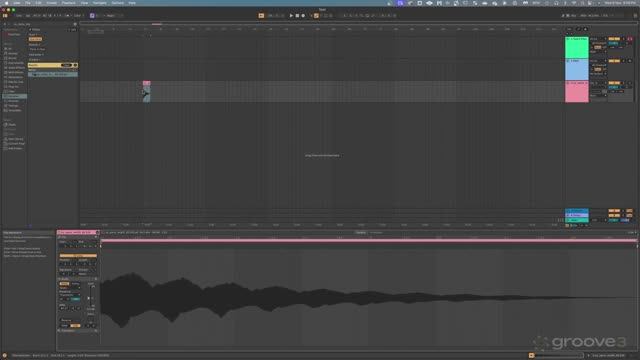Click the Main track header
The width and height of the screenshot is (640, 360).
tap(576, 220)
